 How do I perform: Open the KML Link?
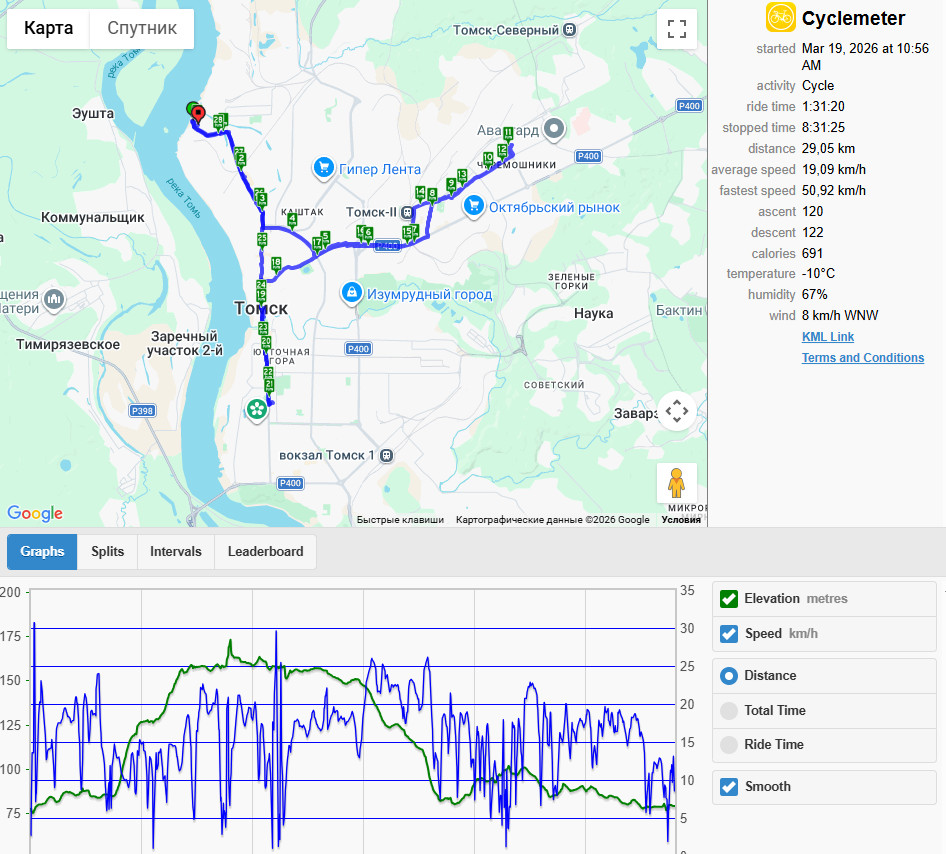[828, 337]
